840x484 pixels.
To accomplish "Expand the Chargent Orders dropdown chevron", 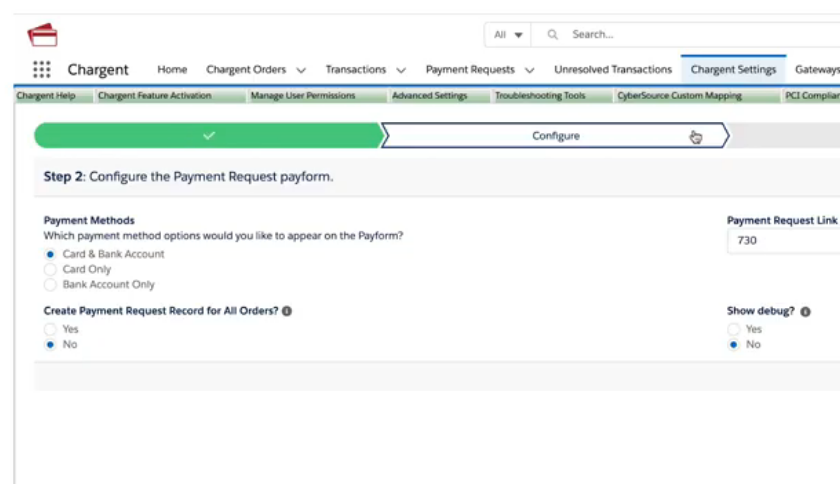I will coord(300,70).
